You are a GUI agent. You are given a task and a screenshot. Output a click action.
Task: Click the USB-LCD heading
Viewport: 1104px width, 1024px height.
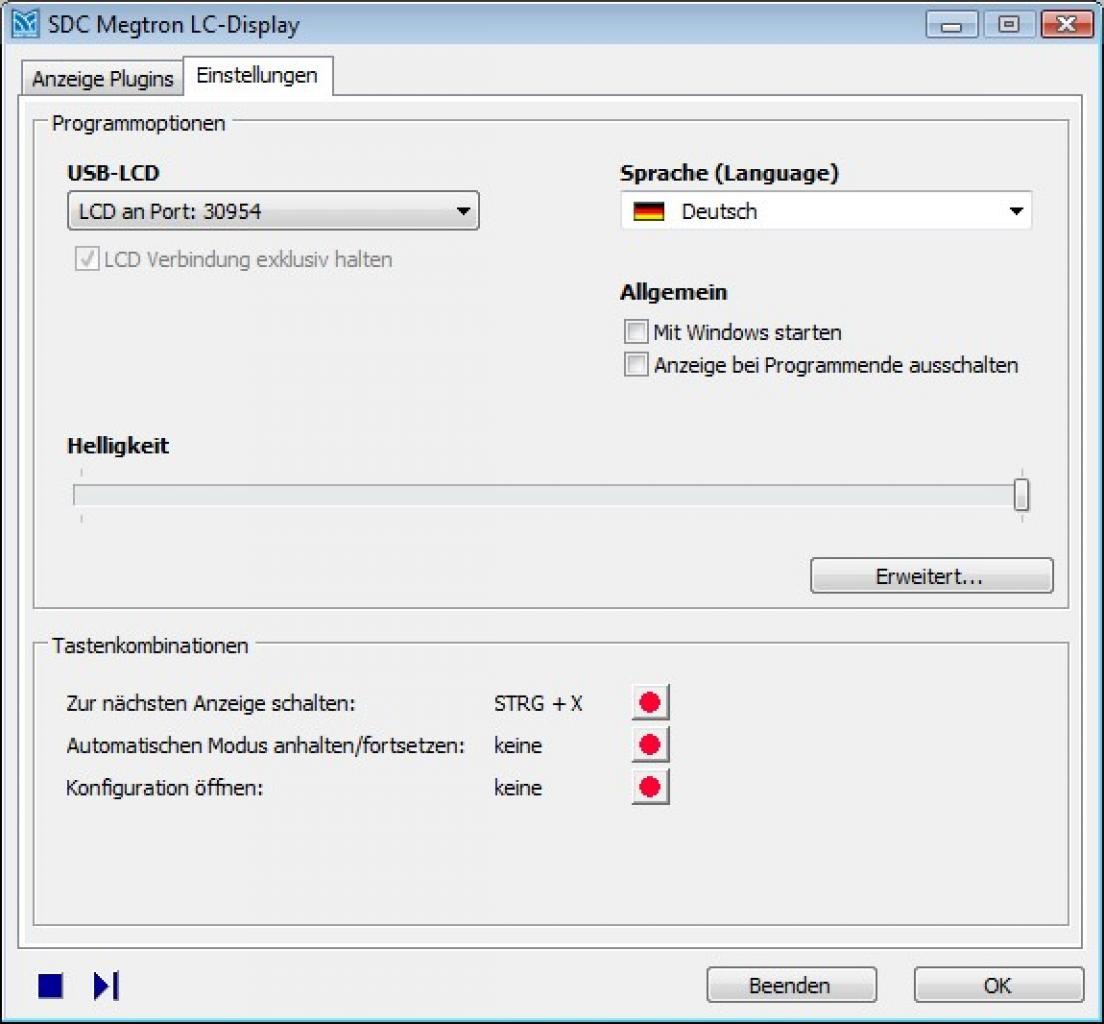113,173
